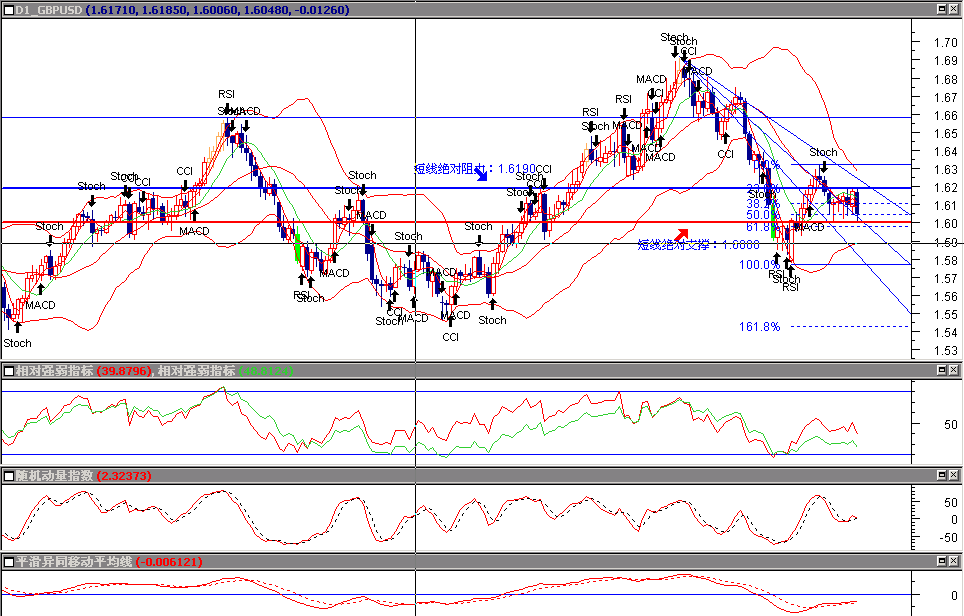
Task: Maximize the D1_GBPUSD main chart panel
Action: 940,9
